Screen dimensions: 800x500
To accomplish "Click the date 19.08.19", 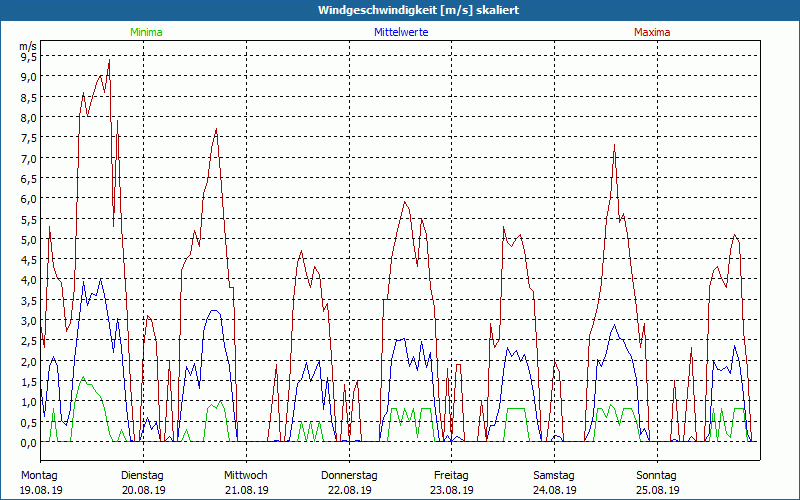I will click(x=41, y=490).
